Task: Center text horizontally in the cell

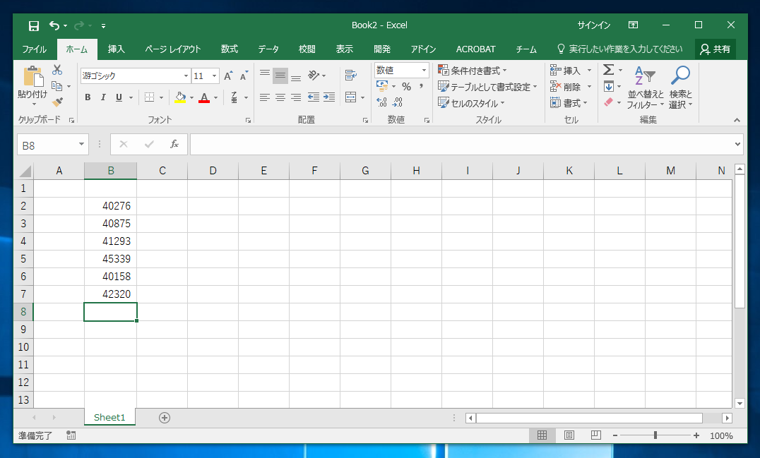Action: (280, 97)
